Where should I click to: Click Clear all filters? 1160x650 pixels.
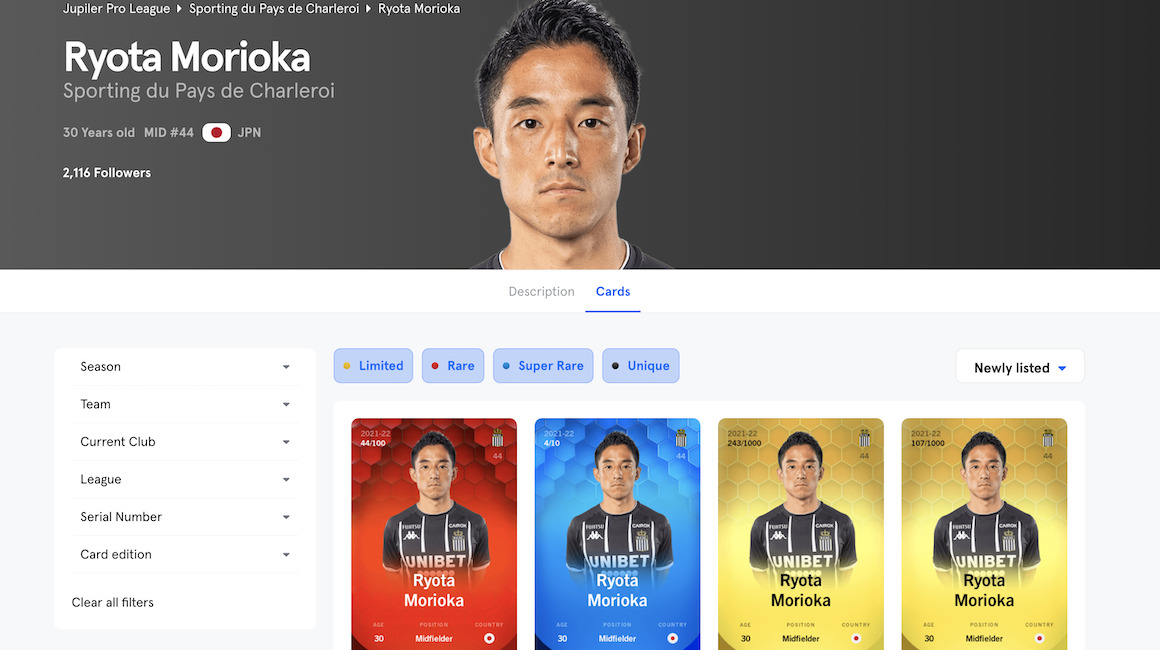[112, 603]
